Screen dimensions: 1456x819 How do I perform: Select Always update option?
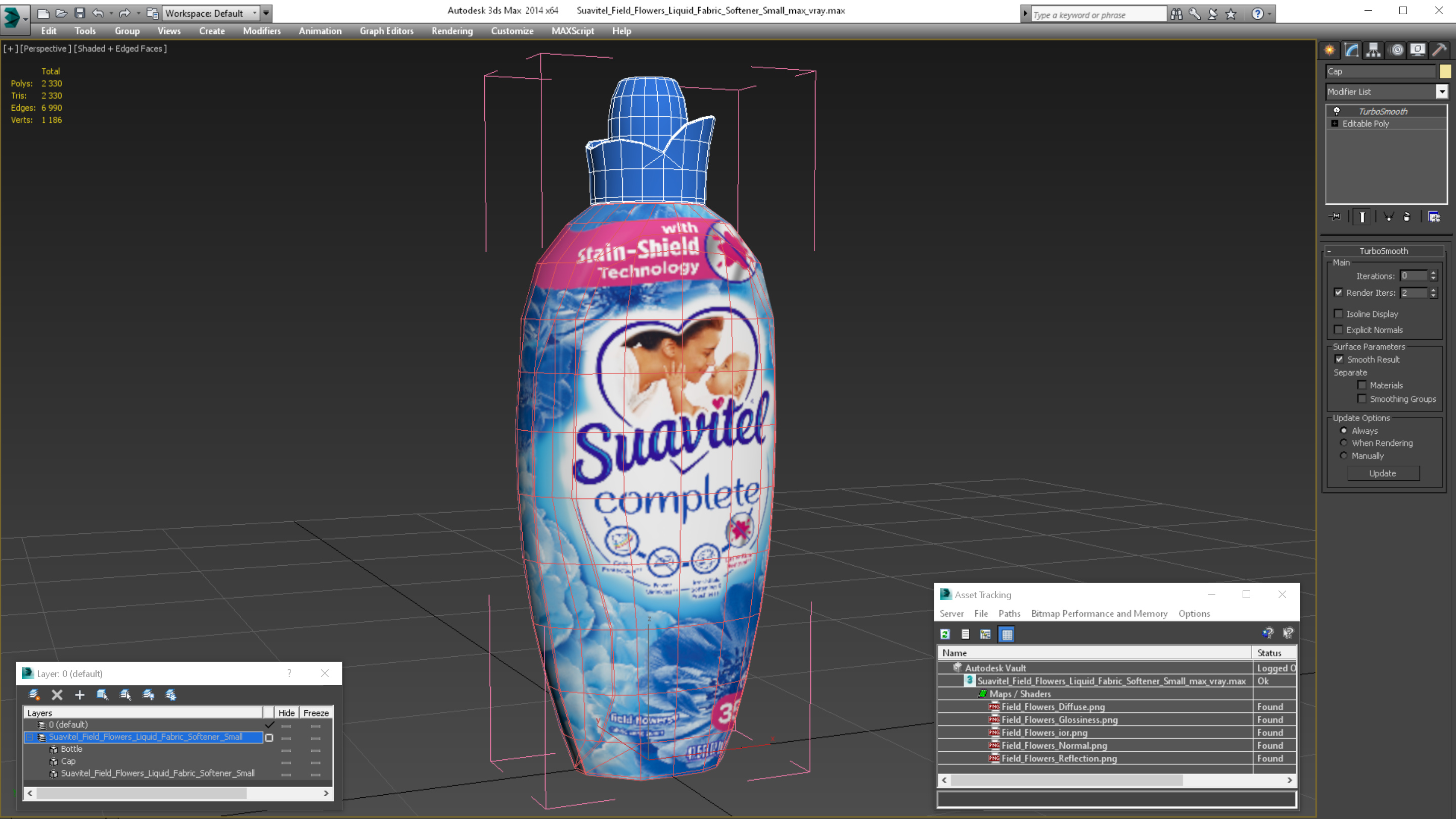(x=1344, y=431)
